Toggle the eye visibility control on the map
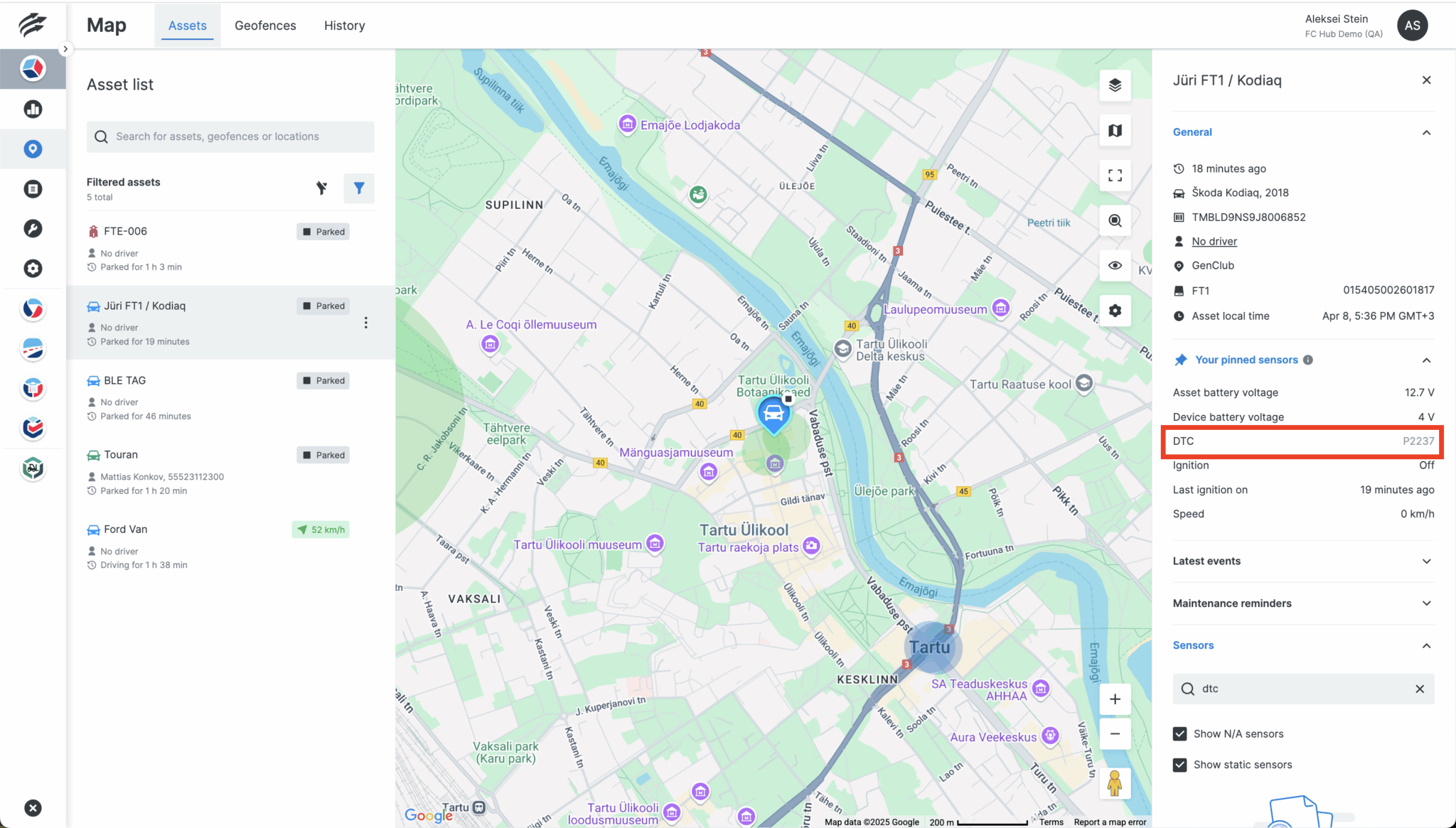1456x828 pixels. (x=1115, y=265)
